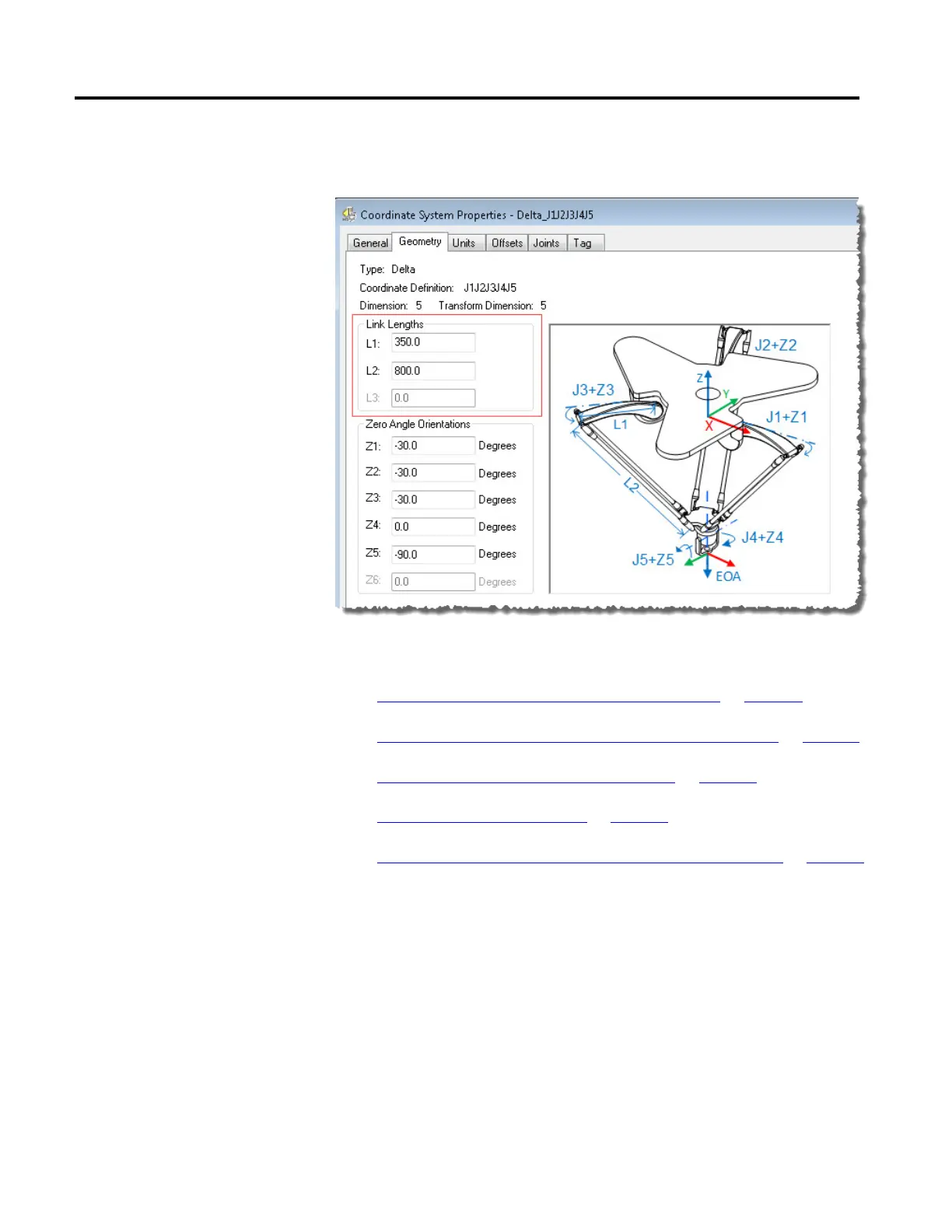Click the Z3 zero angle field
This screenshot has height=1232, width=952.
[433, 499]
